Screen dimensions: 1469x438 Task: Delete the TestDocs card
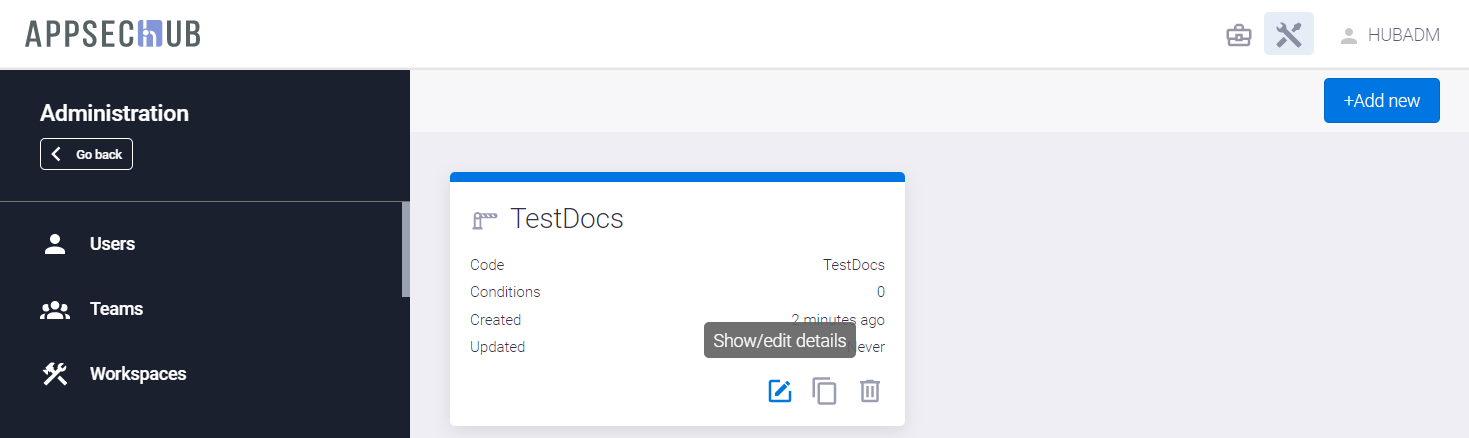click(870, 391)
